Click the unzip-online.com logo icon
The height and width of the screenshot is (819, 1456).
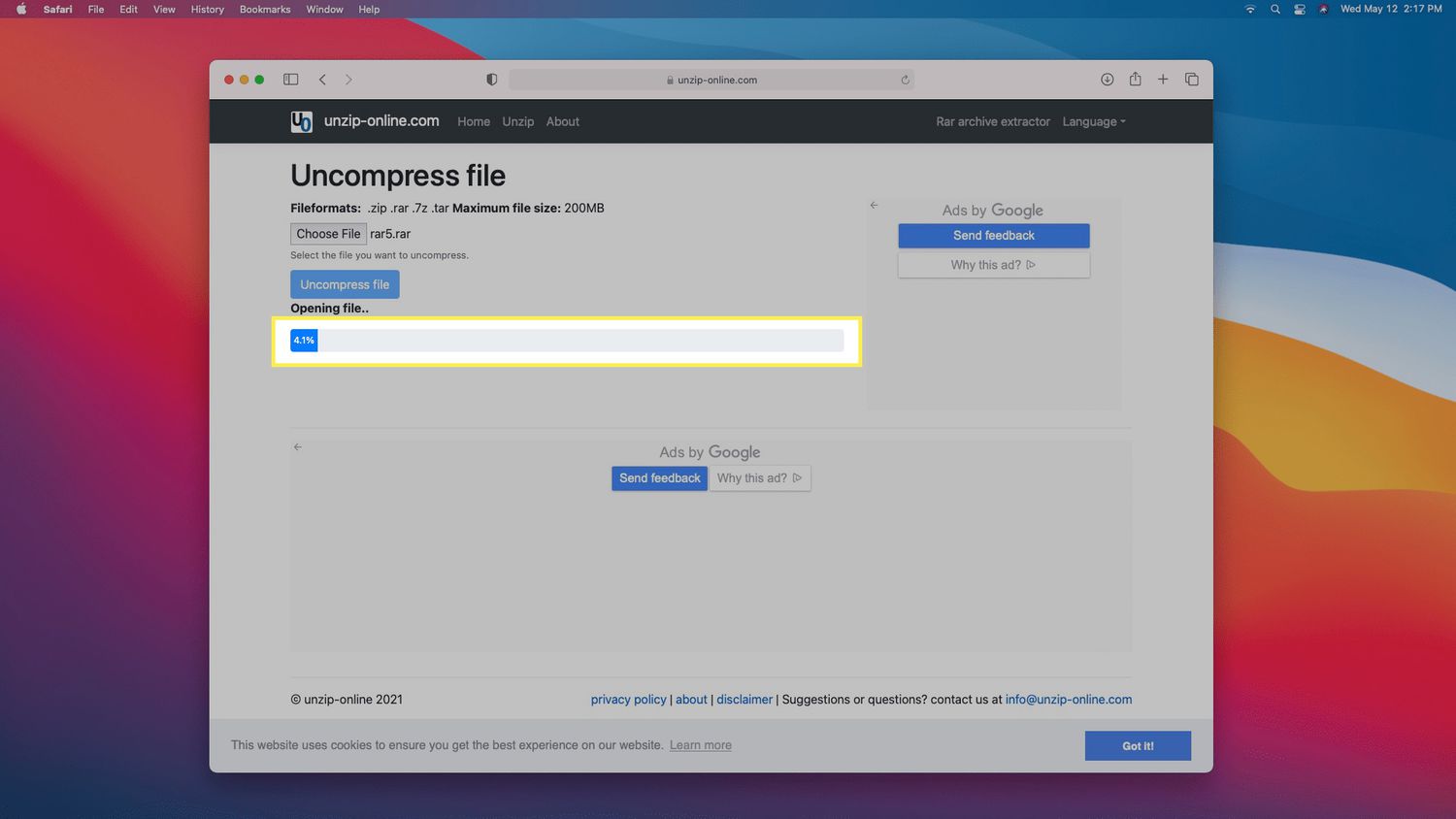(301, 121)
